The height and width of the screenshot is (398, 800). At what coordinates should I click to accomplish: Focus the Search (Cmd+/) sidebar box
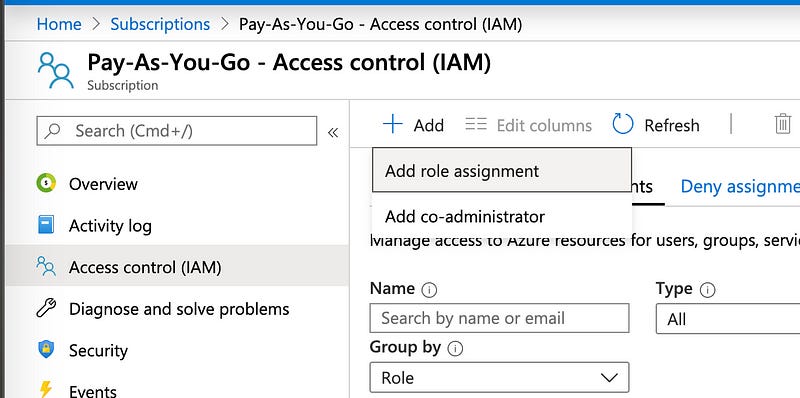coord(177,131)
